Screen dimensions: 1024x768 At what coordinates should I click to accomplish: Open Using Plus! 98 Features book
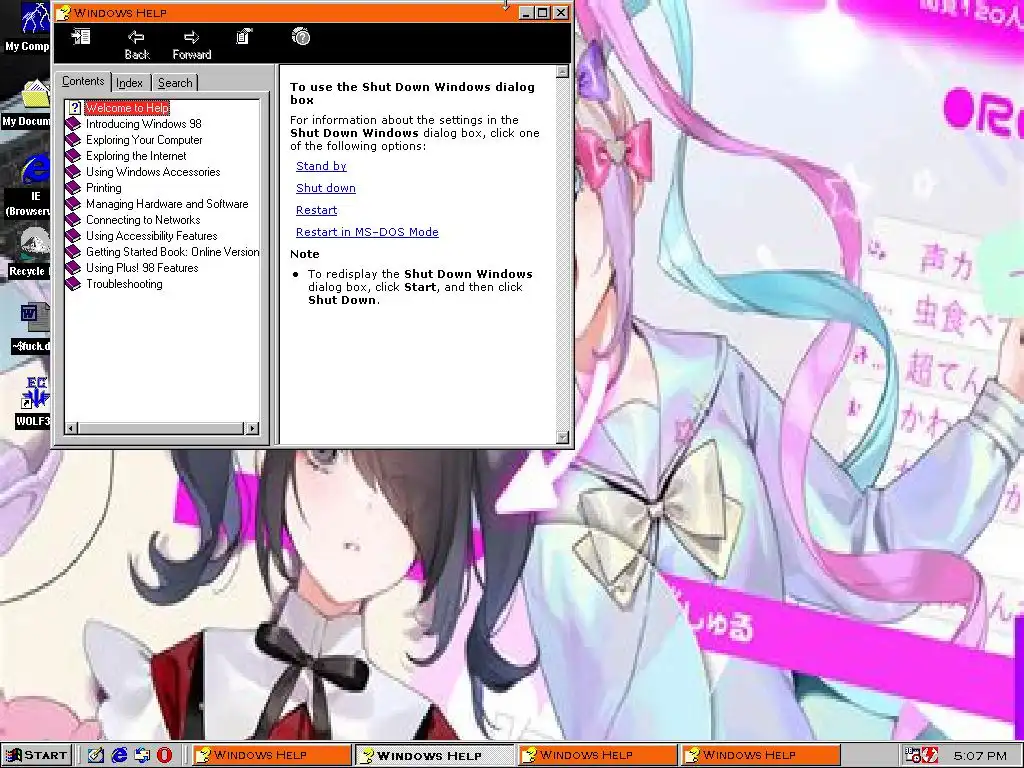(x=142, y=268)
